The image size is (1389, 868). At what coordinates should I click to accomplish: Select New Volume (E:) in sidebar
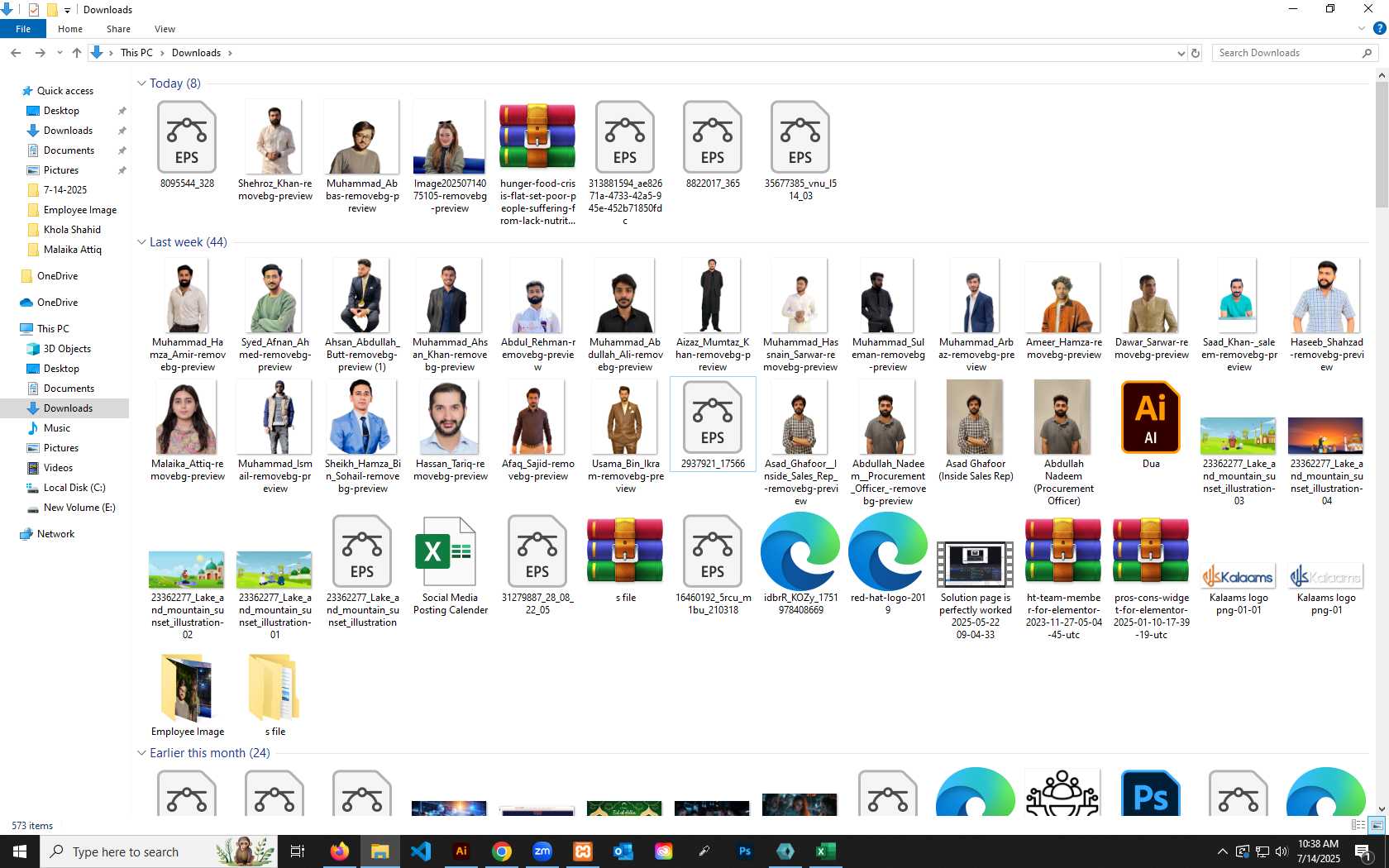click(79, 508)
